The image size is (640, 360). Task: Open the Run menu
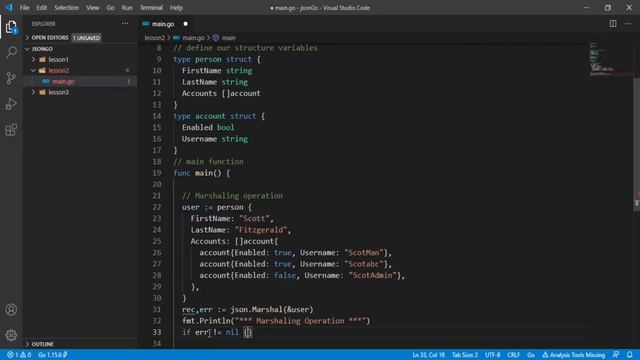127,7
